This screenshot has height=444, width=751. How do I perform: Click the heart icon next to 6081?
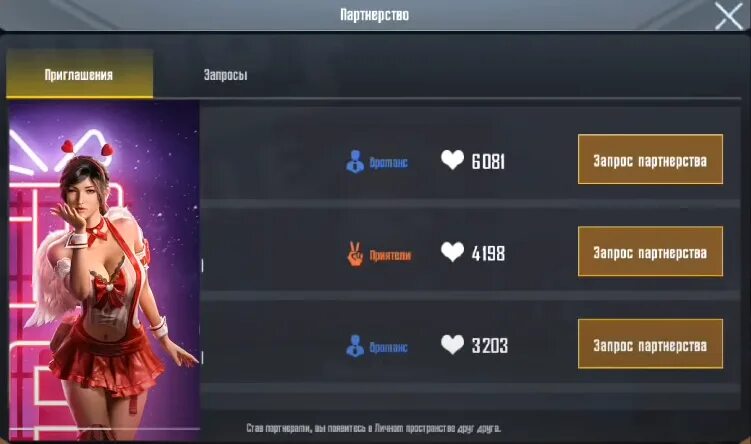452,160
